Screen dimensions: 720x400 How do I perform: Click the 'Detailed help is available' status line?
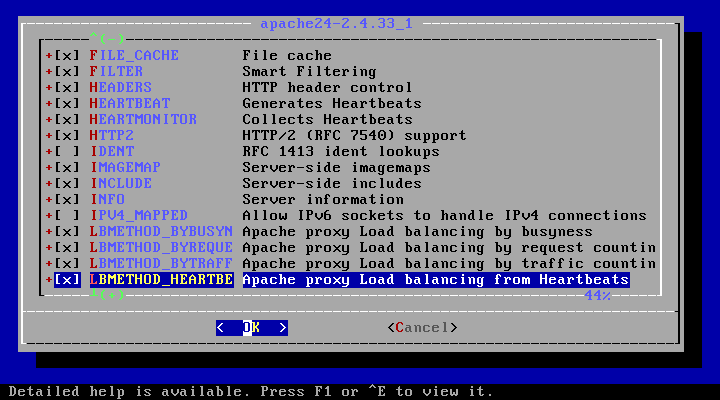coord(251,392)
